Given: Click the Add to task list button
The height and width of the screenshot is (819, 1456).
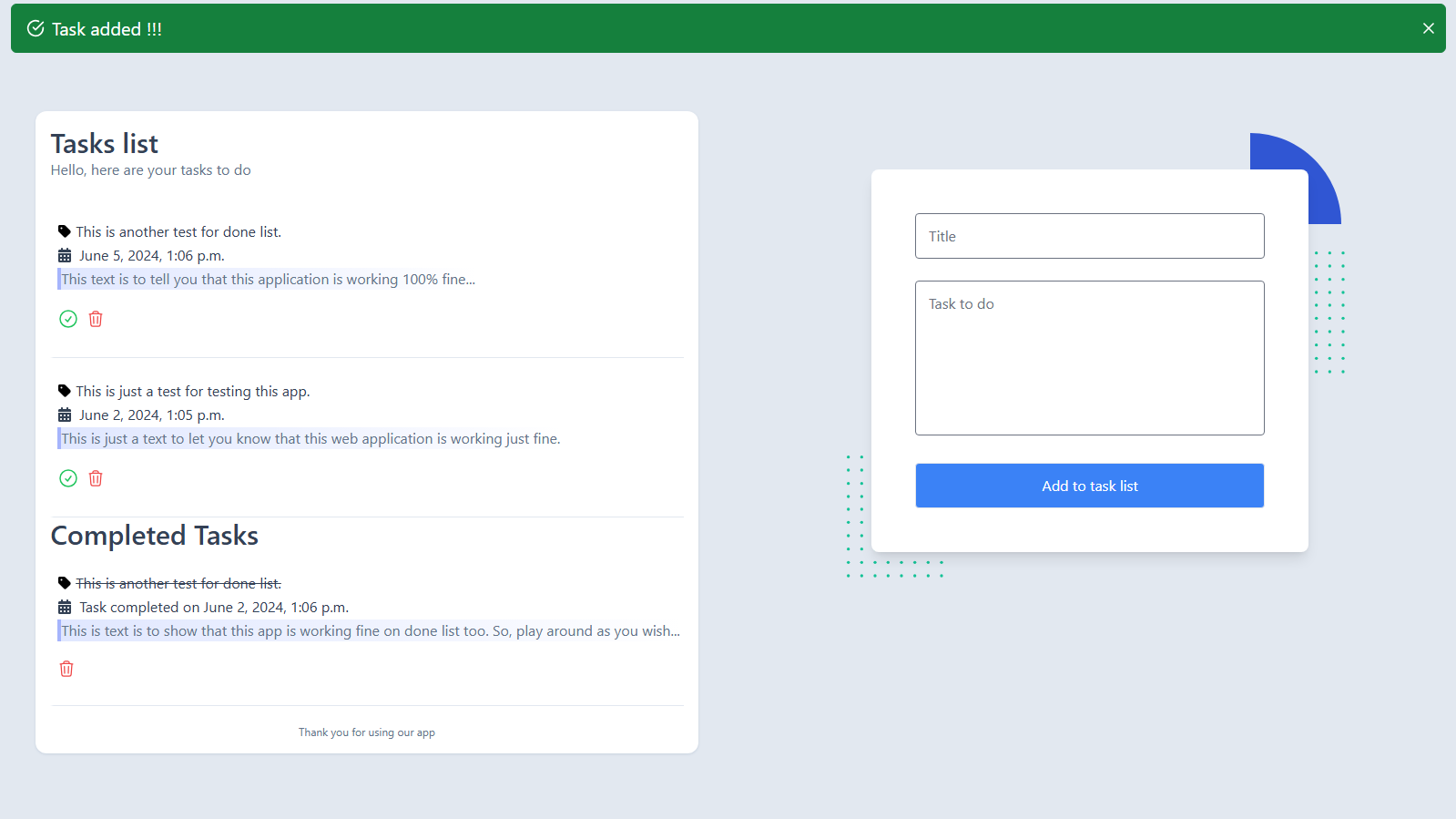Looking at the screenshot, I should [x=1090, y=486].
